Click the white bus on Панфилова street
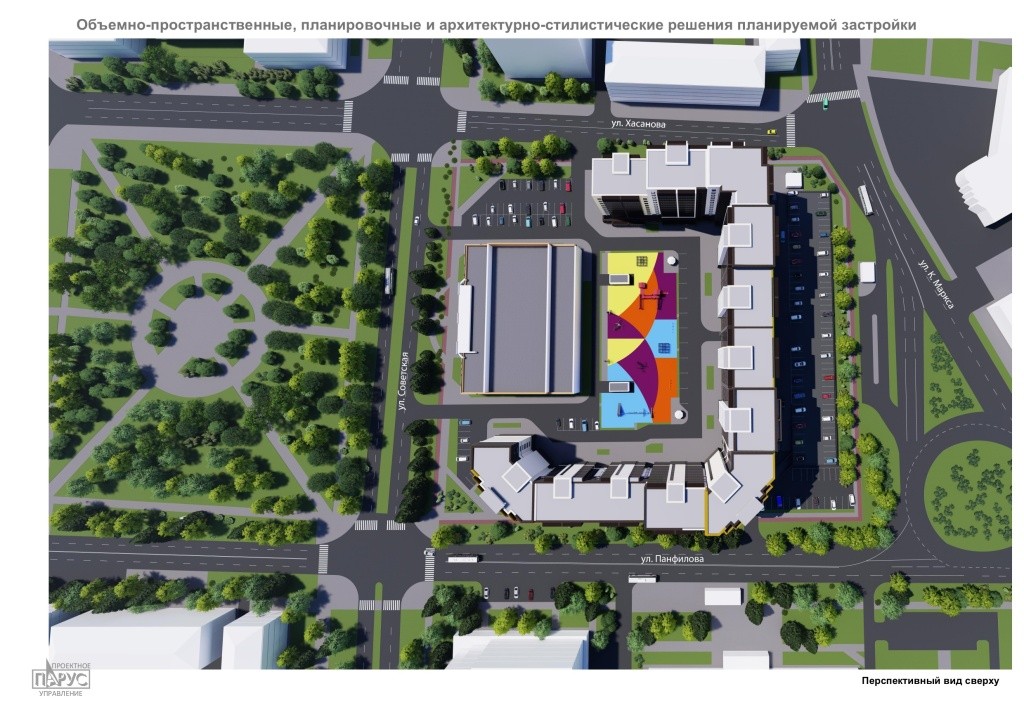The width and height of the screenshot is (1024, 724). coord(463,560)
